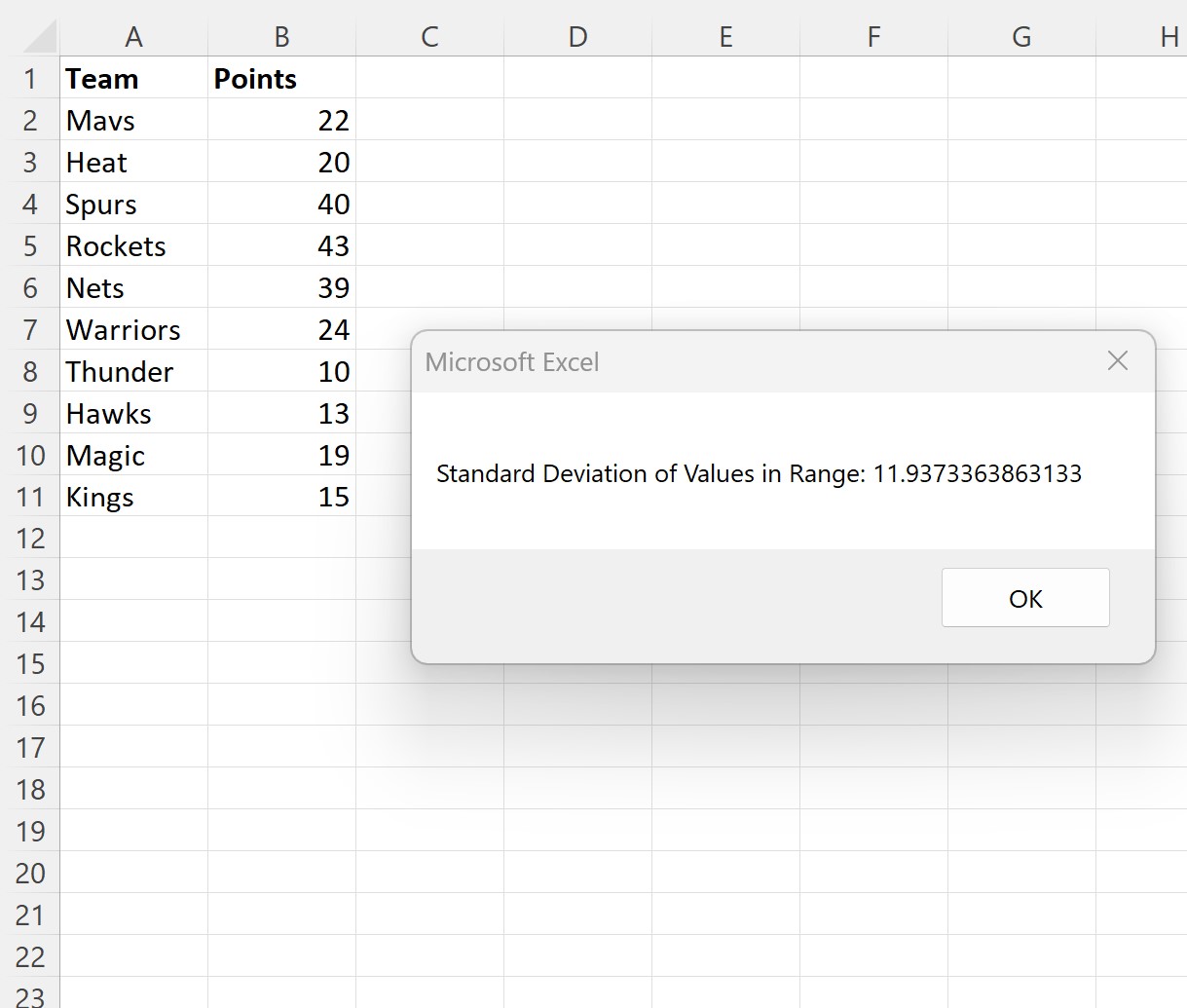Screen dimensions: 1187x1008
Task: Select row 18 header
Action: [x=30, y=790]
